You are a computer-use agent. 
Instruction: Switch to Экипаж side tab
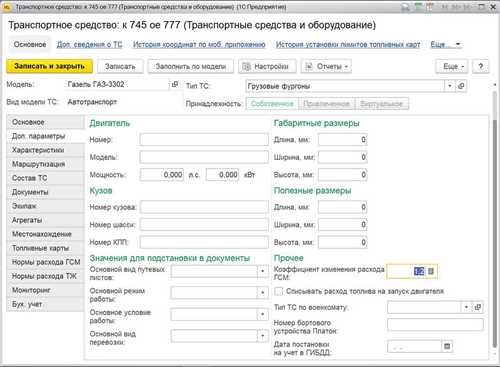click(x=46, y=206)
